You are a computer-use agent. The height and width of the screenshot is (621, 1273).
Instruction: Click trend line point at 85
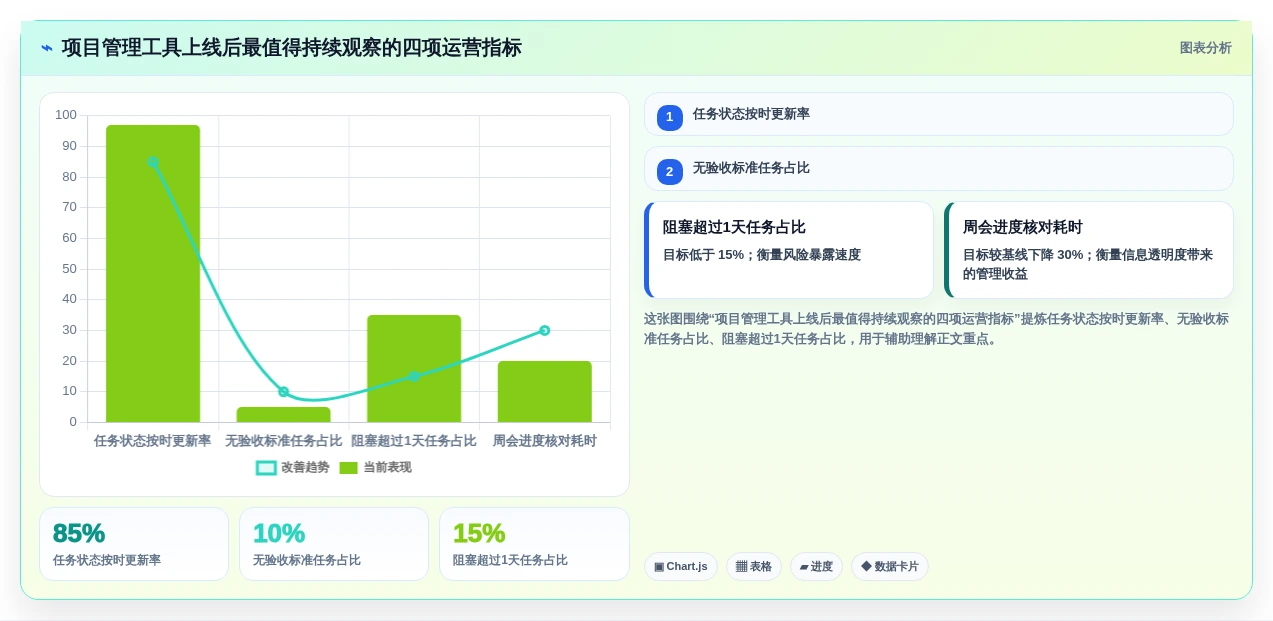[x=153, y=162]
